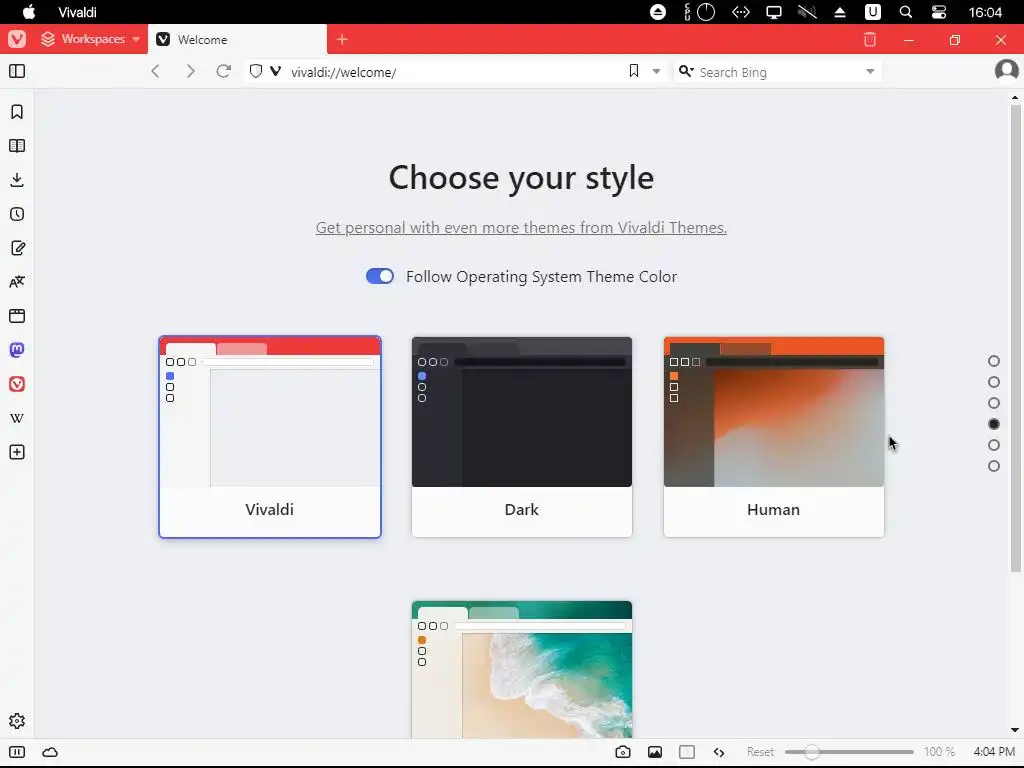Click the muted volume menu bar icon

coord(807,12)
